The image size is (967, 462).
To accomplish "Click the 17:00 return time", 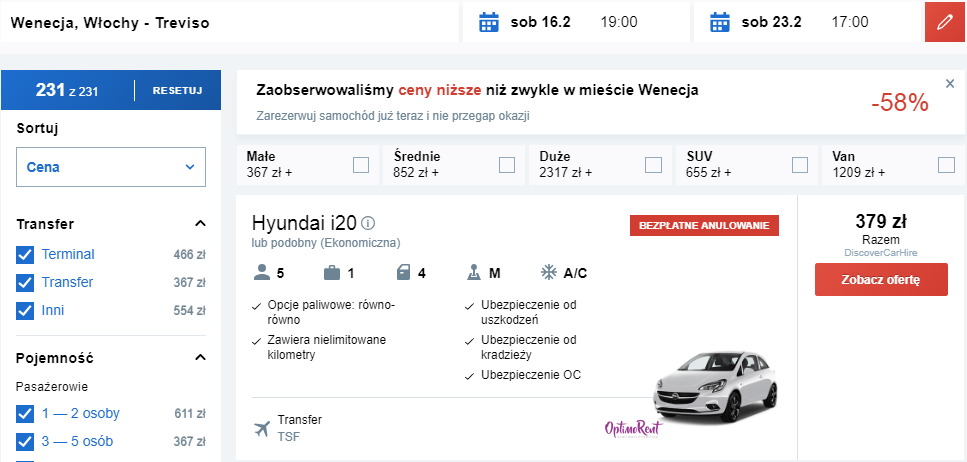I will click(x=850, y=22).
